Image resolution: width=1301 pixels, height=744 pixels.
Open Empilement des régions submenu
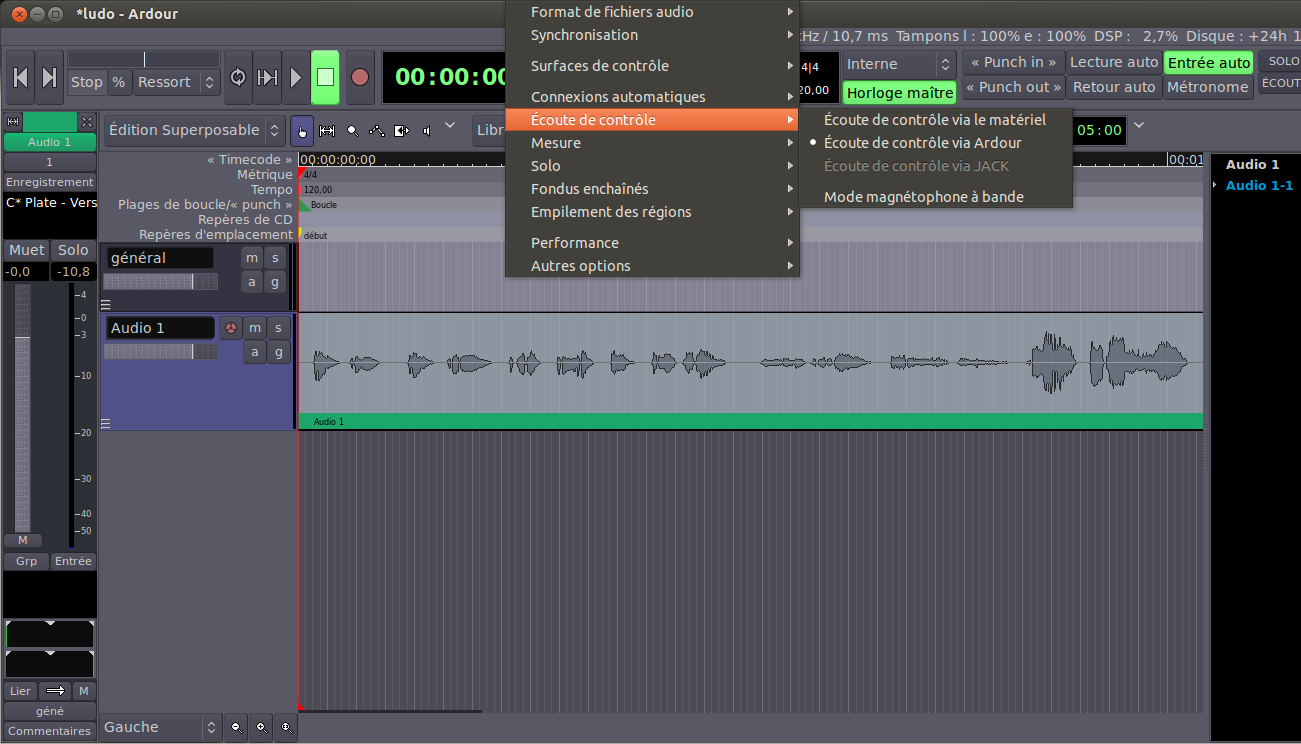pos(652,212)
